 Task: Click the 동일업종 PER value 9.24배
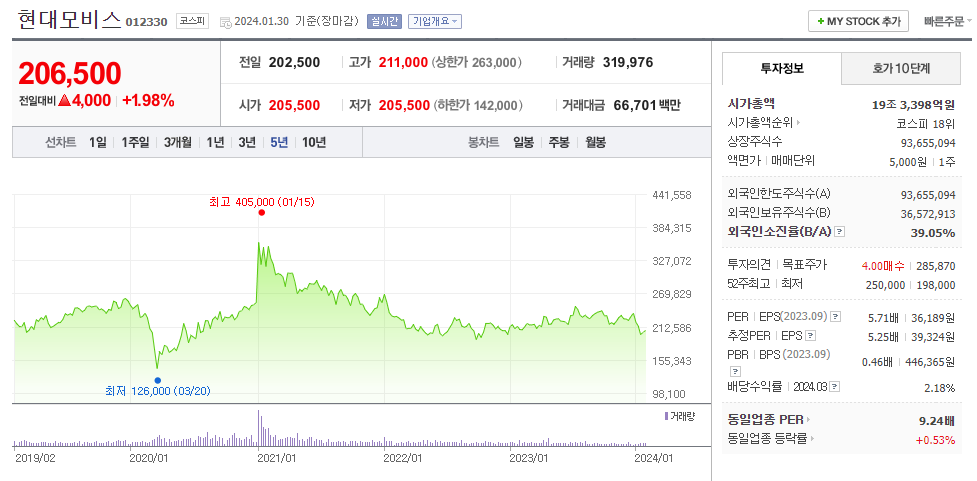coord(937,421)
